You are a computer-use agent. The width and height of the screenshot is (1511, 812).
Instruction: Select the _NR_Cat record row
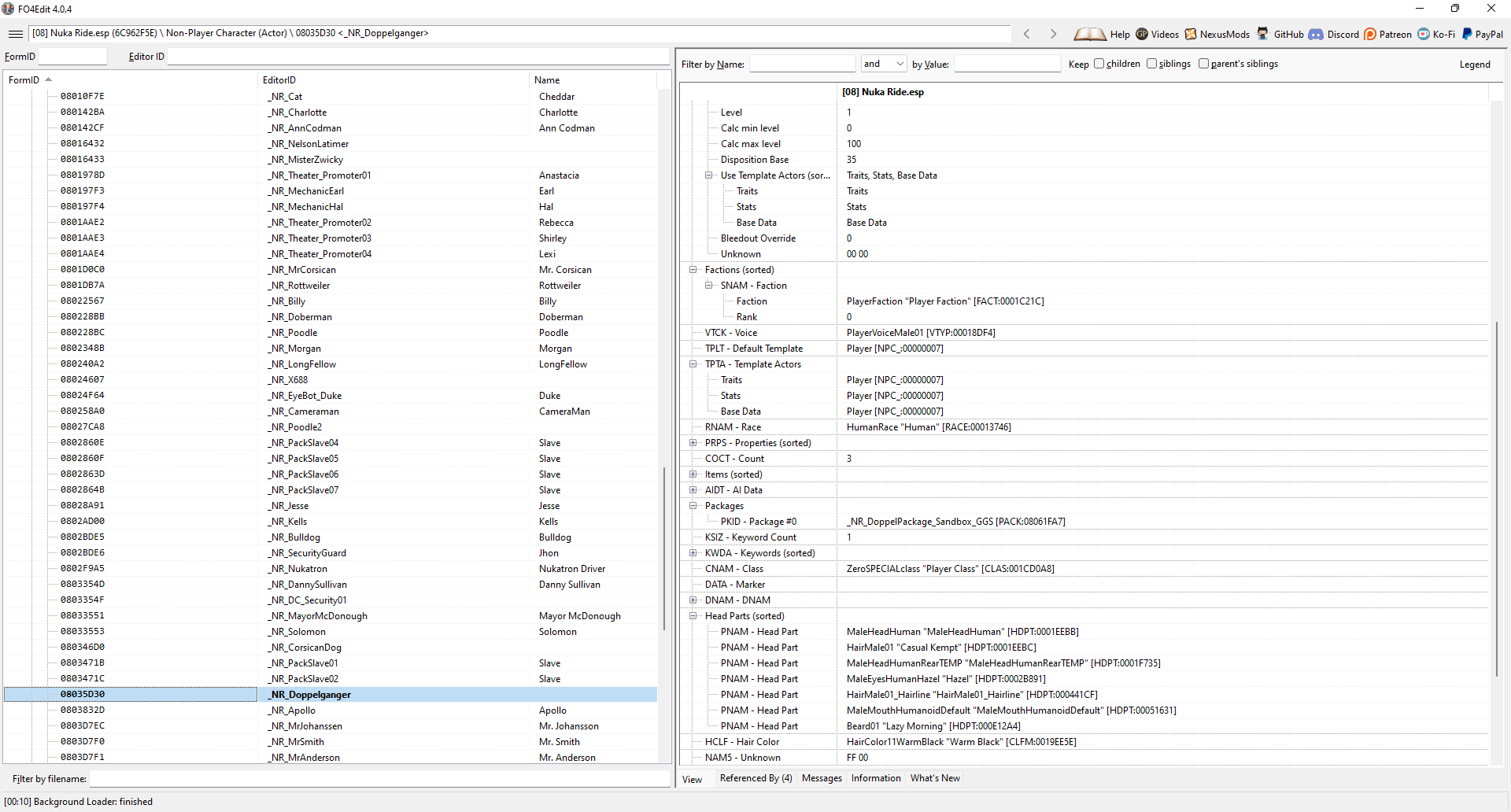(x=331, y=97)
